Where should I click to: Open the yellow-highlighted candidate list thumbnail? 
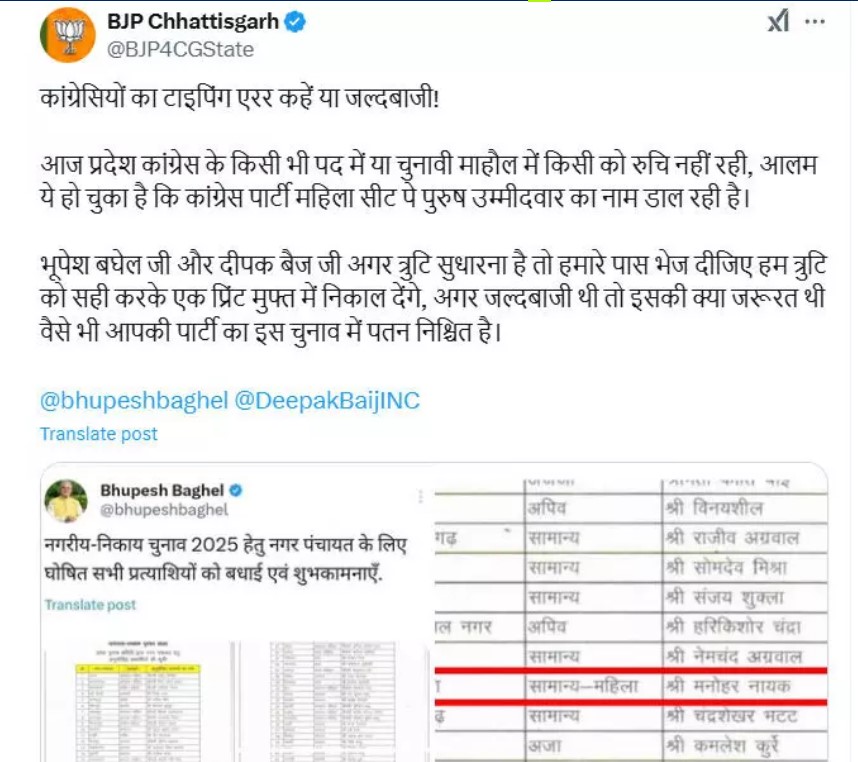coord(138,701)
